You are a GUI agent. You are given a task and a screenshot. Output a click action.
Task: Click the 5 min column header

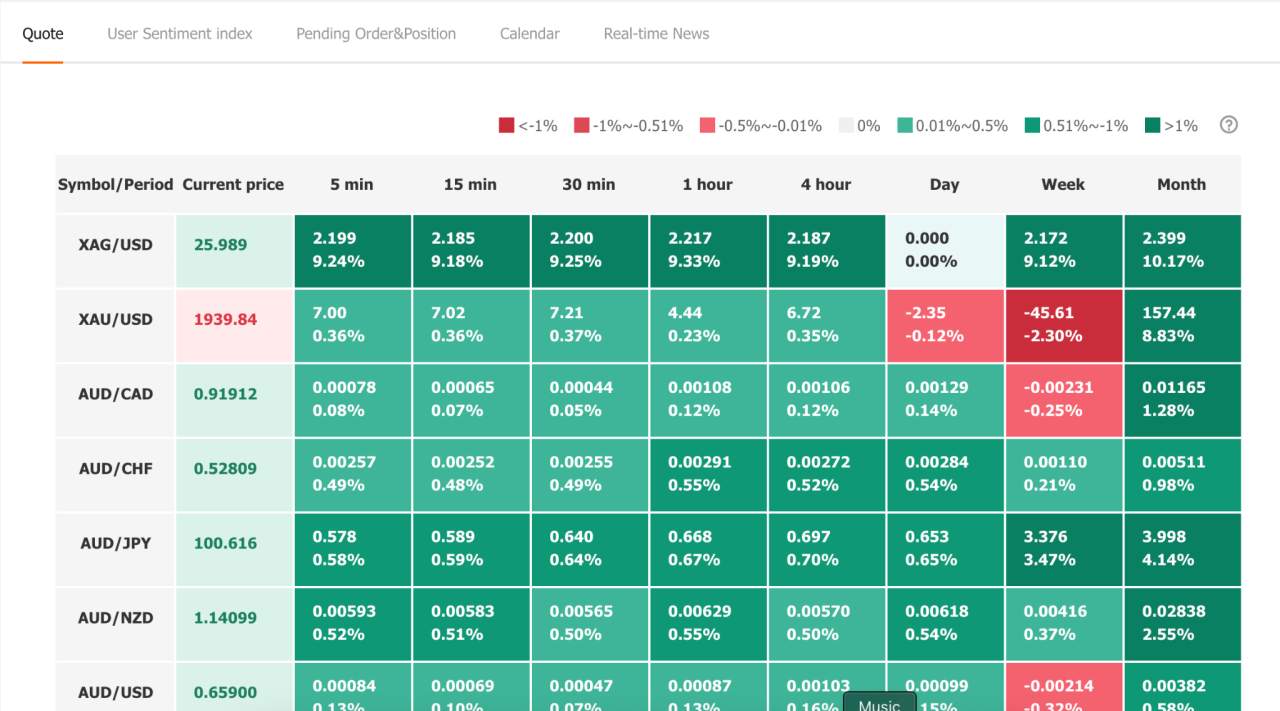click(x=351, y=185)
